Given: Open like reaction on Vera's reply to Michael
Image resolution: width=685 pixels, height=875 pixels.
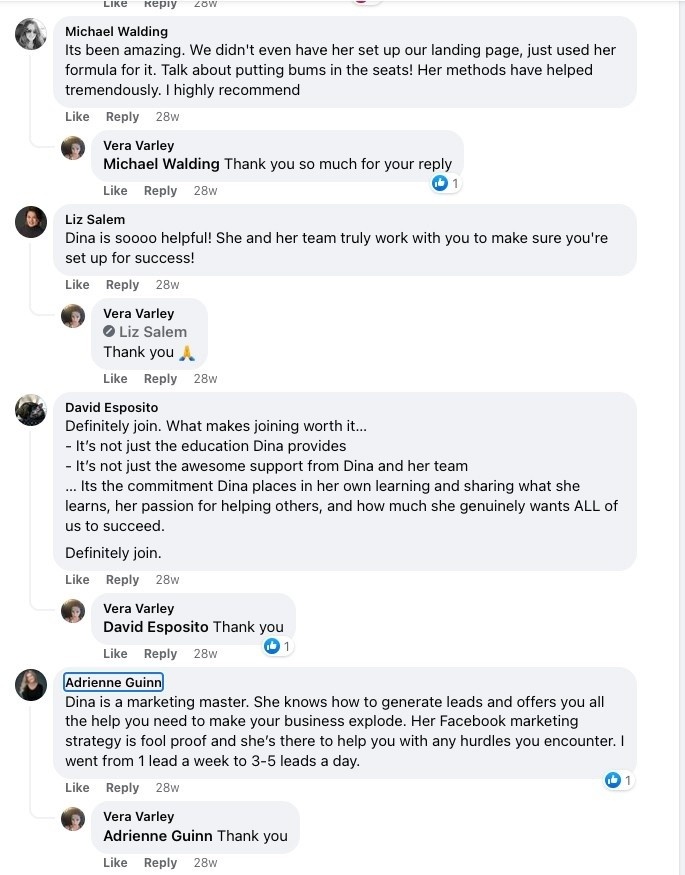Looking at the screenshot, I should click(445, 183).
